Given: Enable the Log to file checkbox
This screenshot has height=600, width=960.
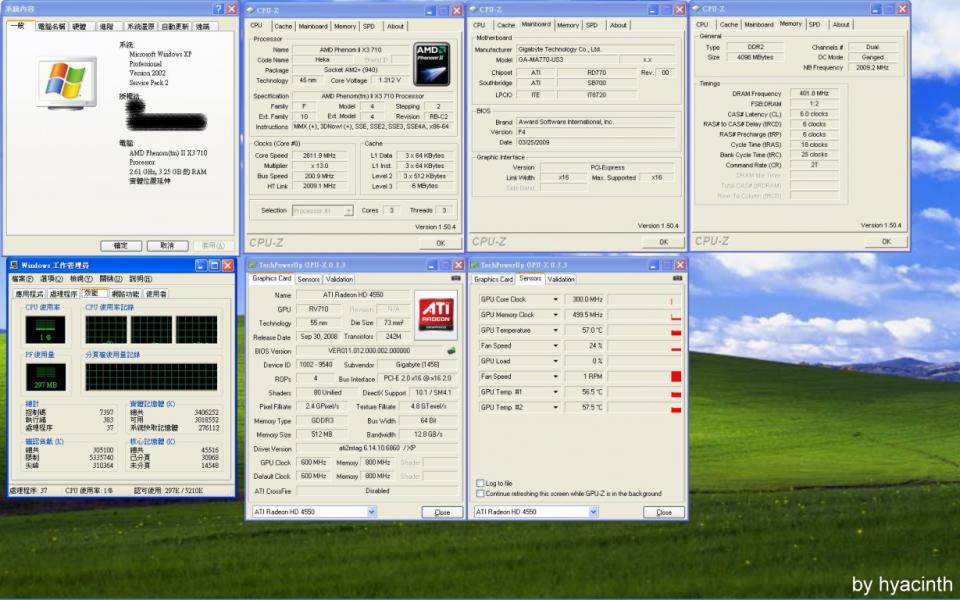Looking at the screenshot, I should pos(481,483).
